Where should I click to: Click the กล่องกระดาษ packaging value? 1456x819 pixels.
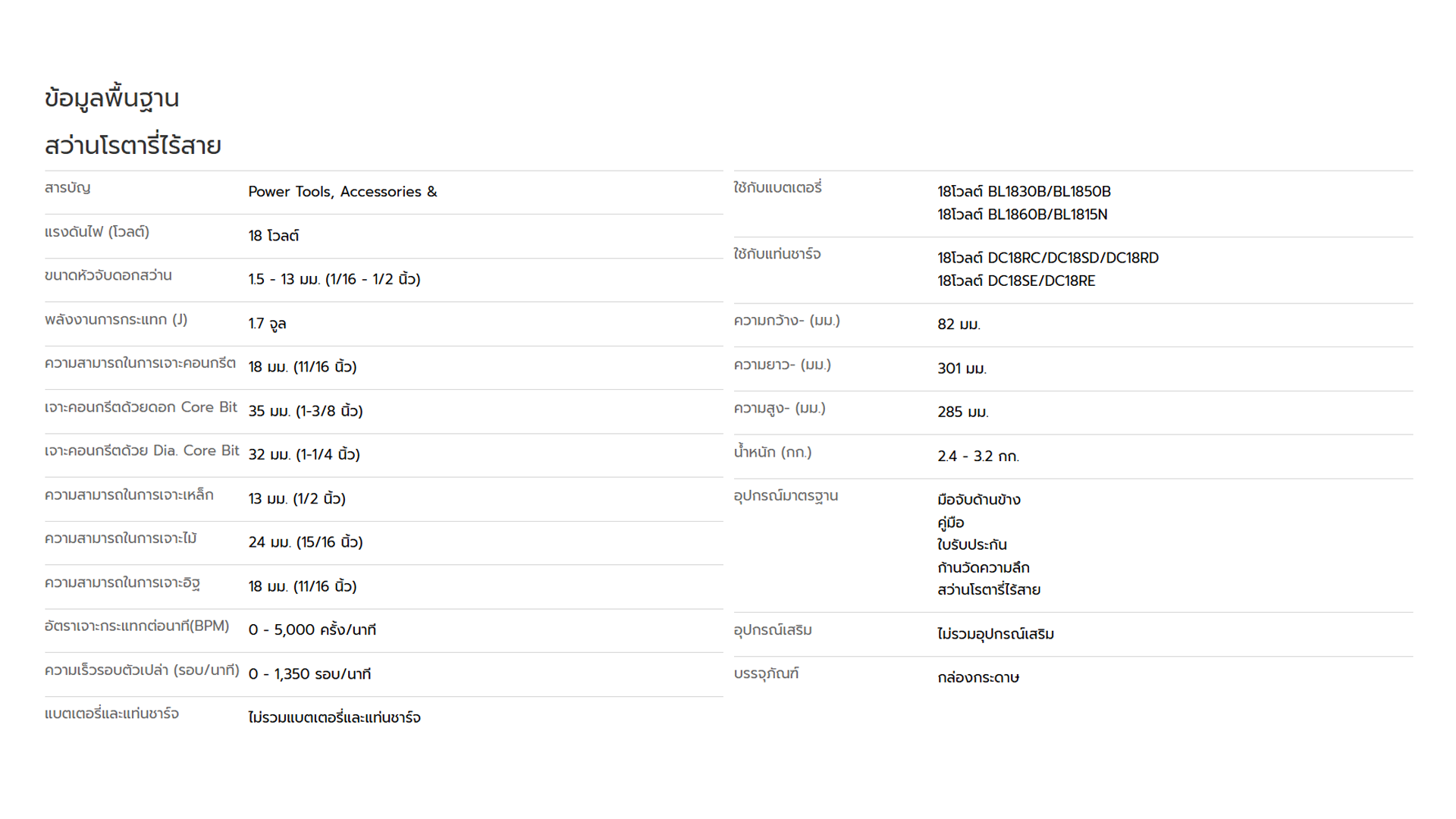[x=978, y=677]
